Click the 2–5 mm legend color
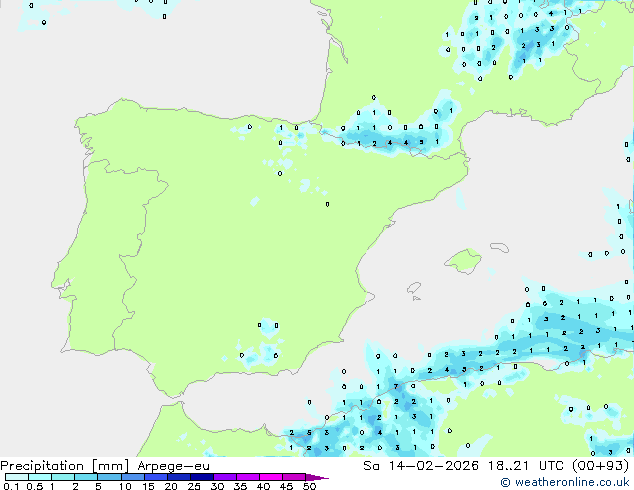This screenshot has width=634, height=490. point(86,477)
